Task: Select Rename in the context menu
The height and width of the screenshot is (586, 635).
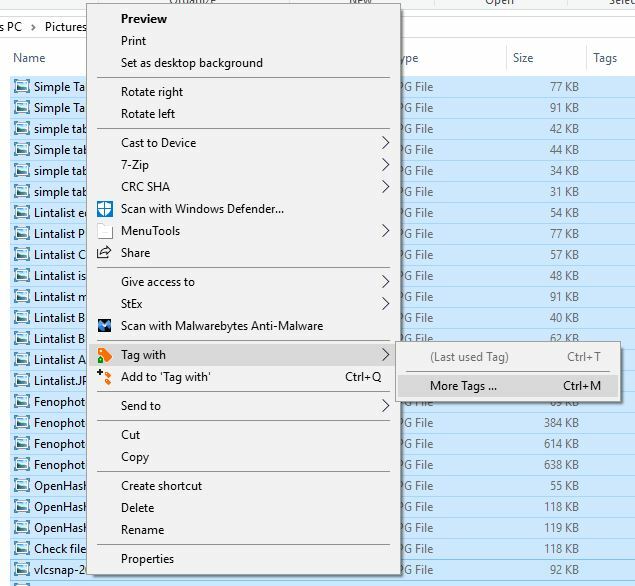Action: (143, 530)
